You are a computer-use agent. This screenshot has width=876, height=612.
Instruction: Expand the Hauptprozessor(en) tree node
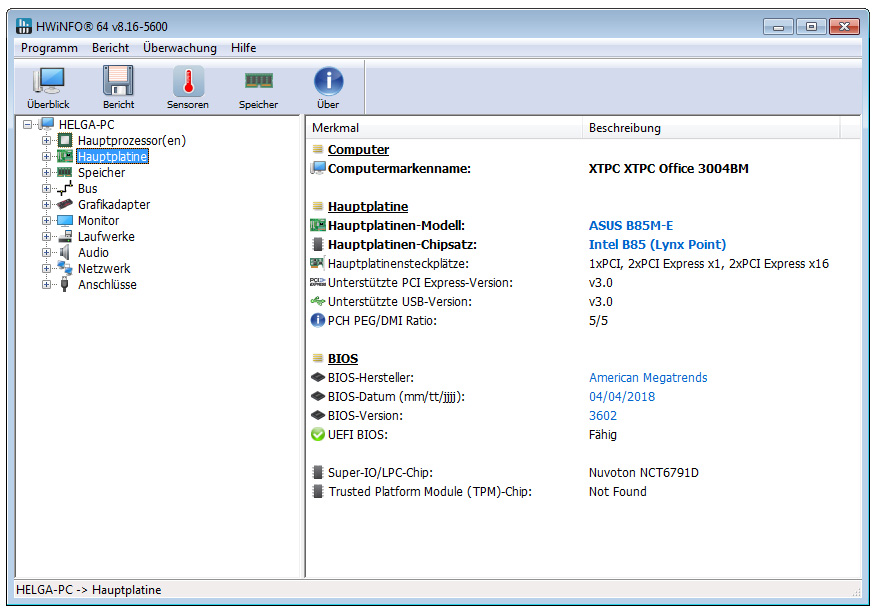click(46, 141)
